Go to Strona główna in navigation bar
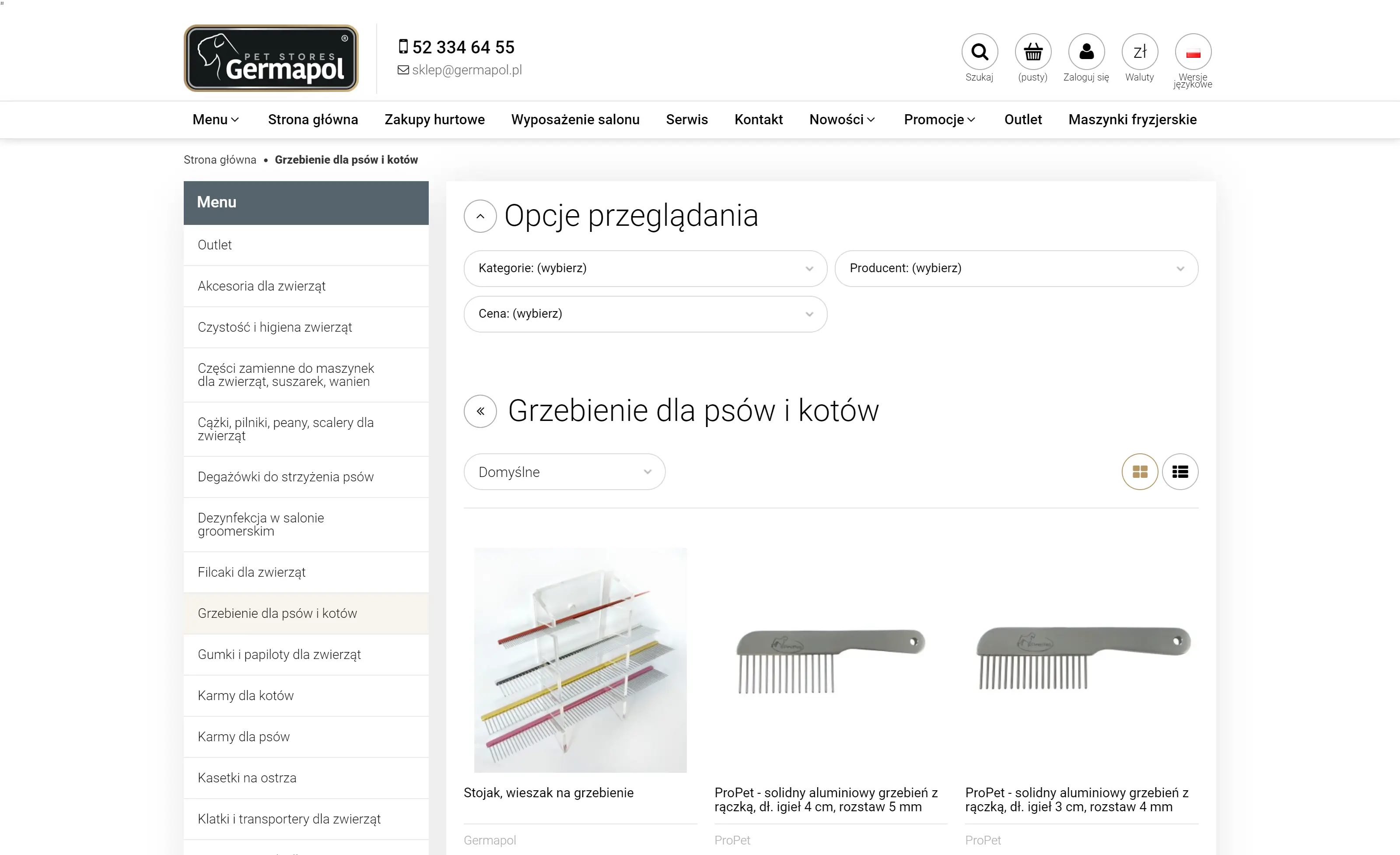This screenshot has height=855, width=1400. (313, 120)
